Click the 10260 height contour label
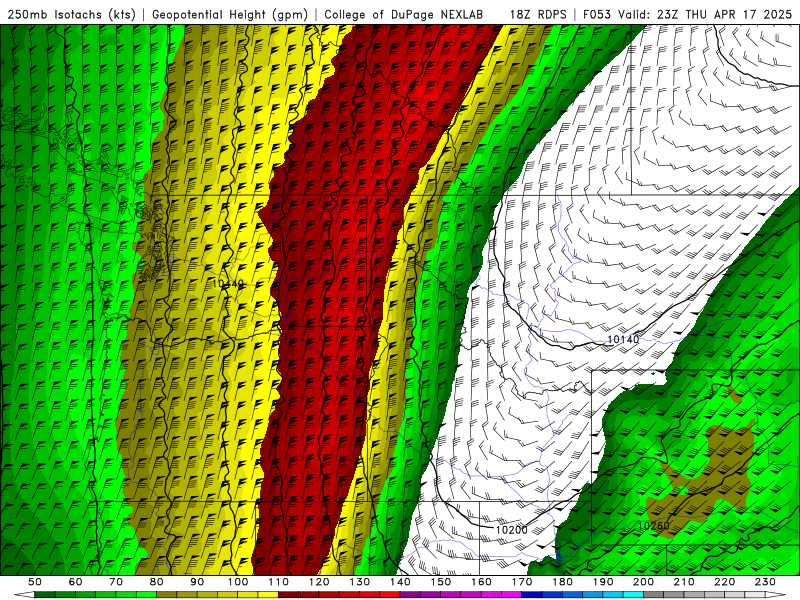 (654, 526)
